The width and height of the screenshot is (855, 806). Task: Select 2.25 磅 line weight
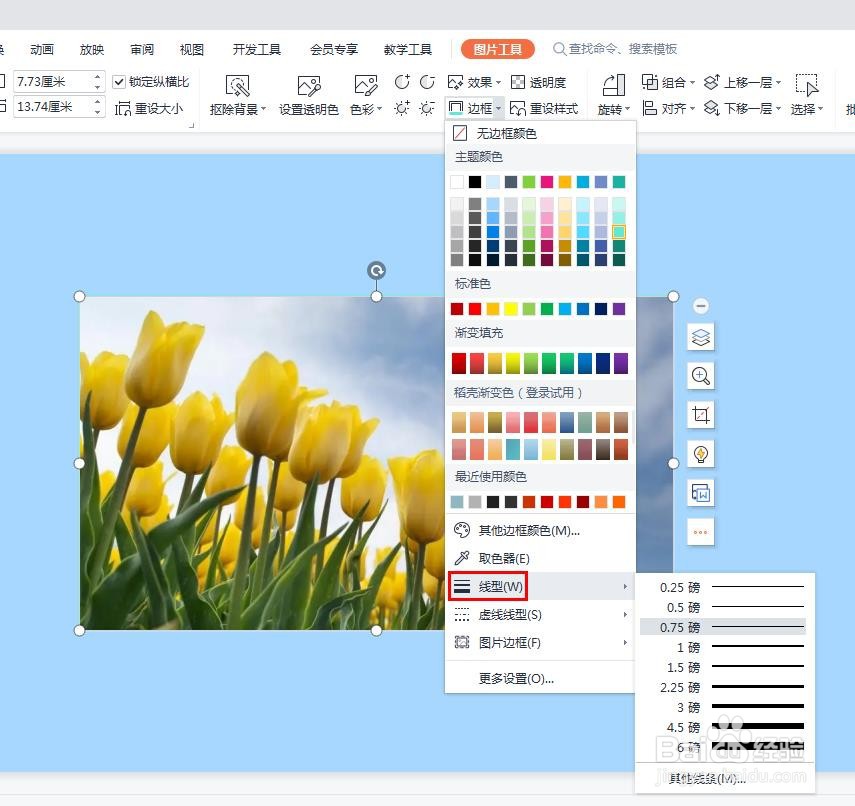pos(724,687)
